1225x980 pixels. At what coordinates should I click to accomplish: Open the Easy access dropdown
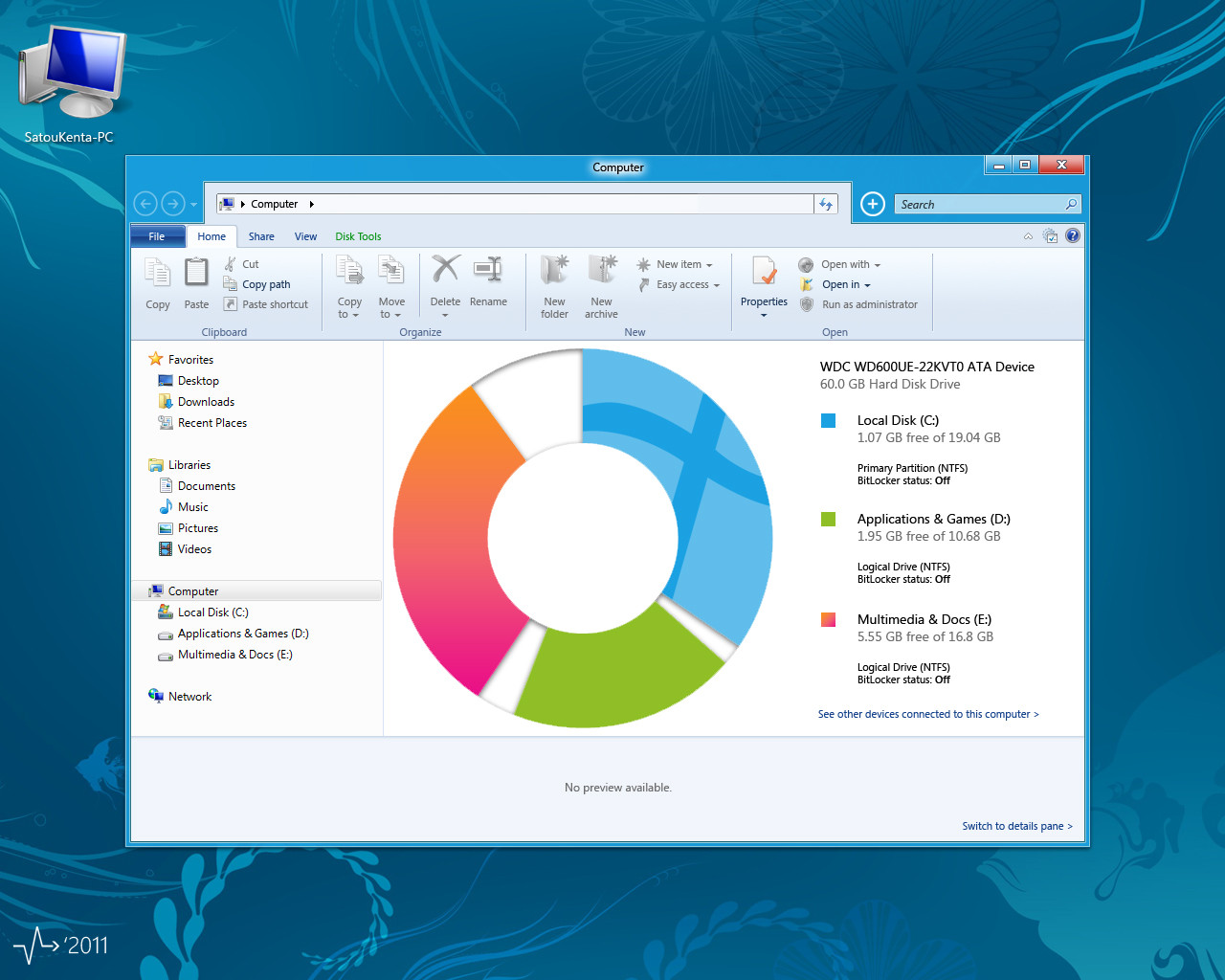point(679,284)
